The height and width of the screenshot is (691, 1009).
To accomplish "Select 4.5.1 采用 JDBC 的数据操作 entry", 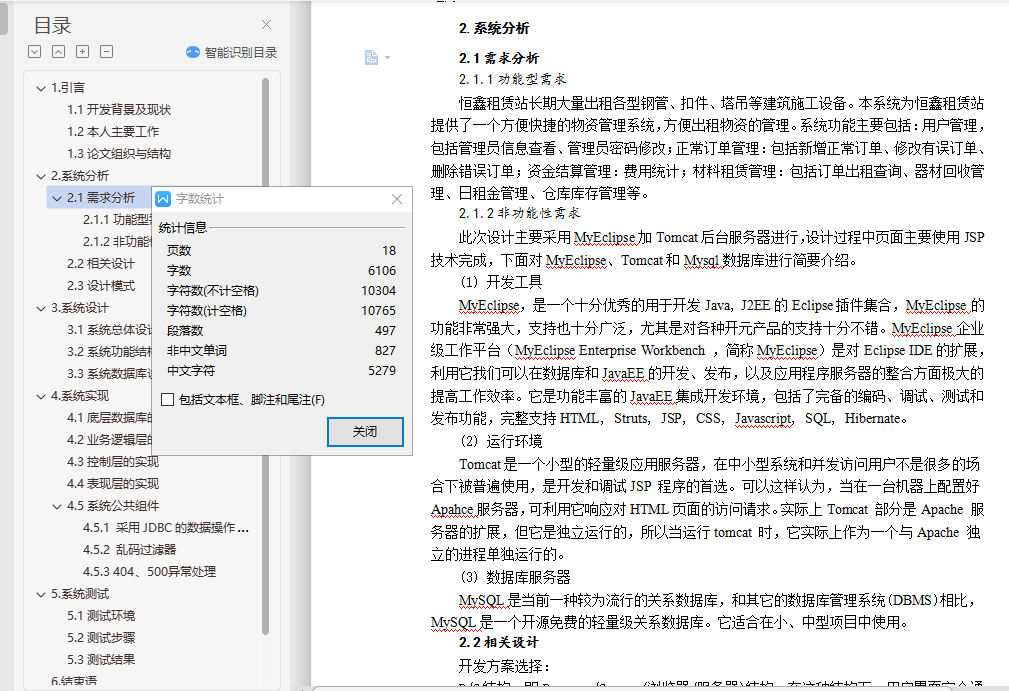I will pos(165,528).
